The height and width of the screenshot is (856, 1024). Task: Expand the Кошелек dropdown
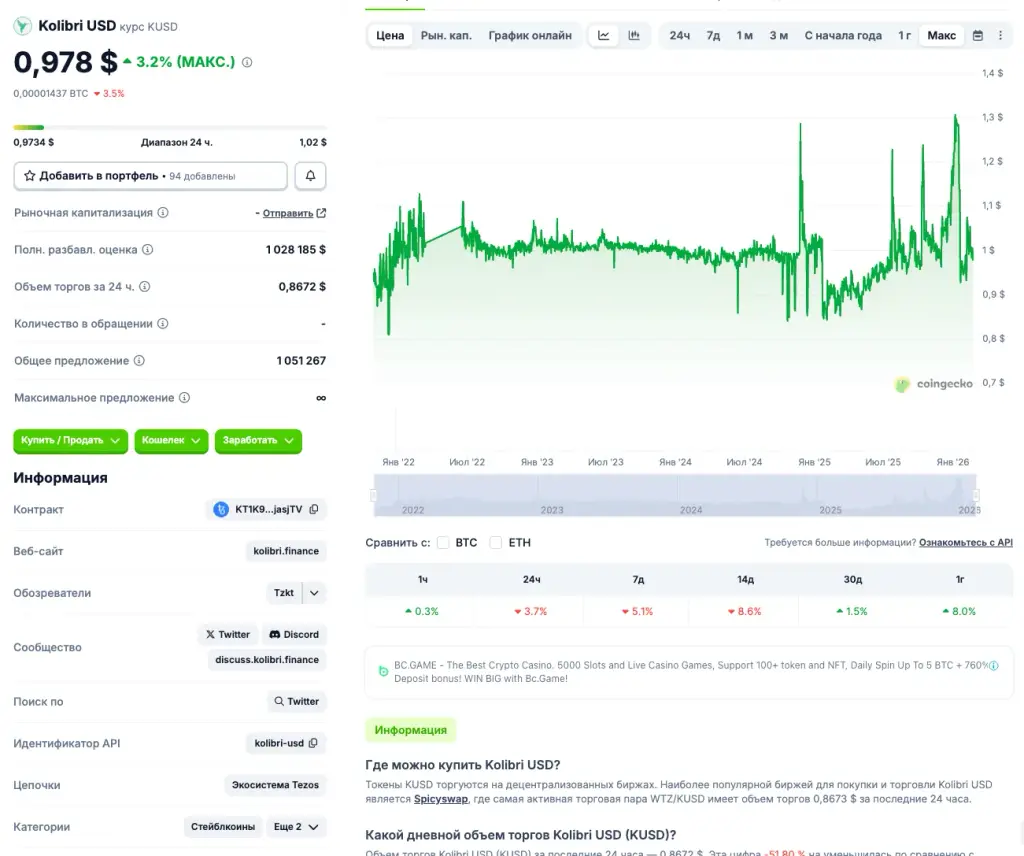point(171,441)
